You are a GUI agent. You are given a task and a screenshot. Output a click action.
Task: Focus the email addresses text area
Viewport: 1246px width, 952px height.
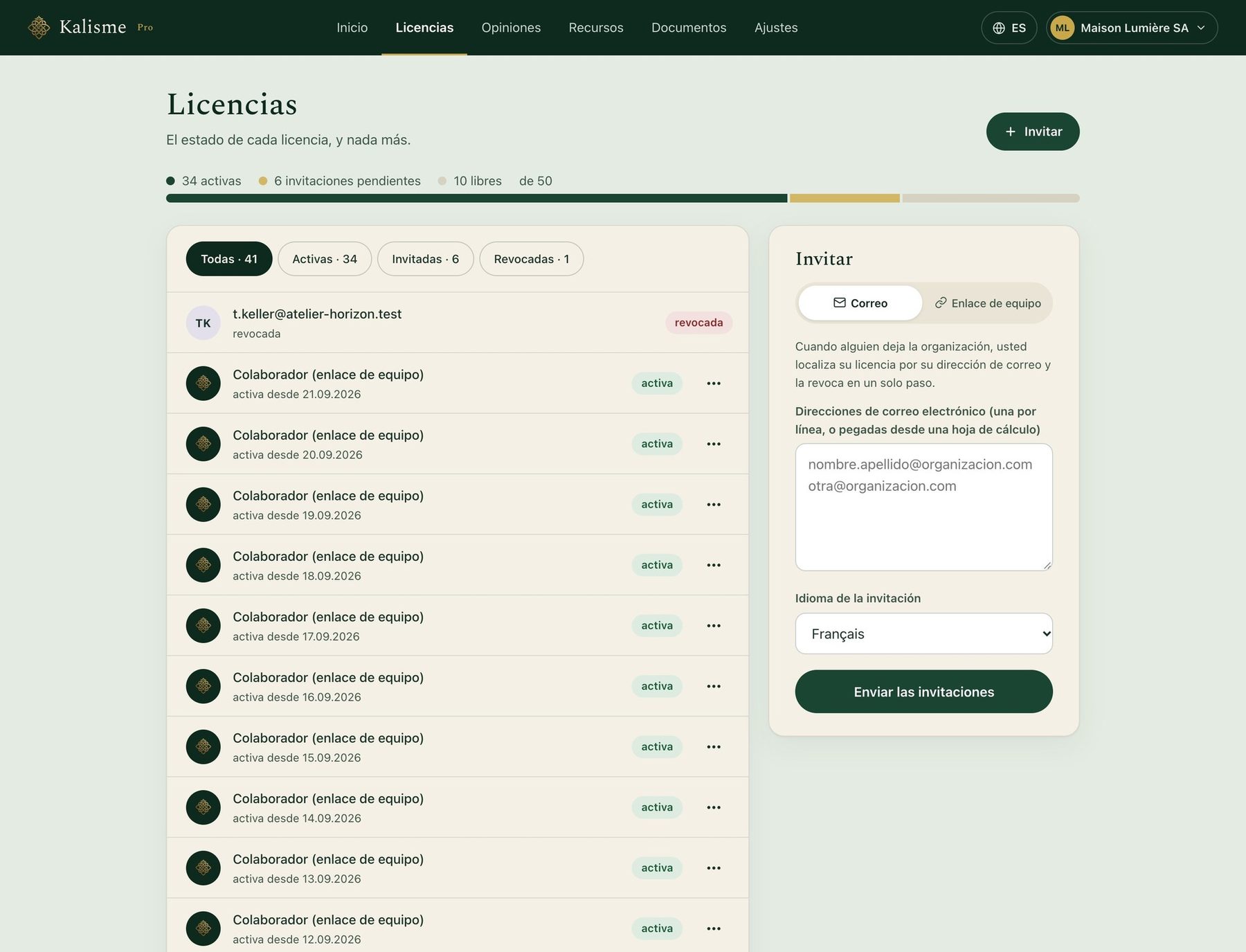pyautogui.click(x=923, y=507)
